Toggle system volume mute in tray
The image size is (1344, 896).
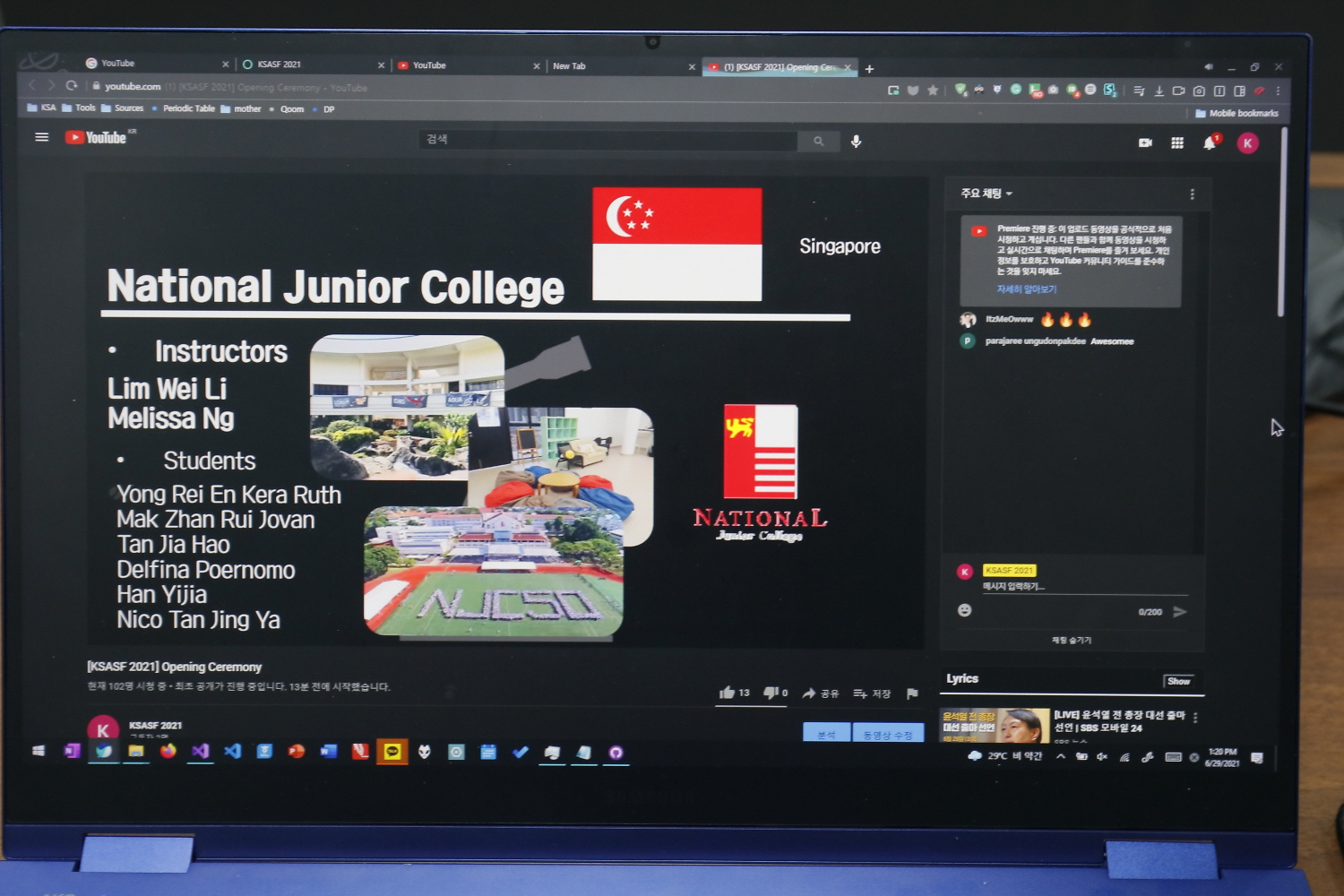click(x=1102, y=757)
